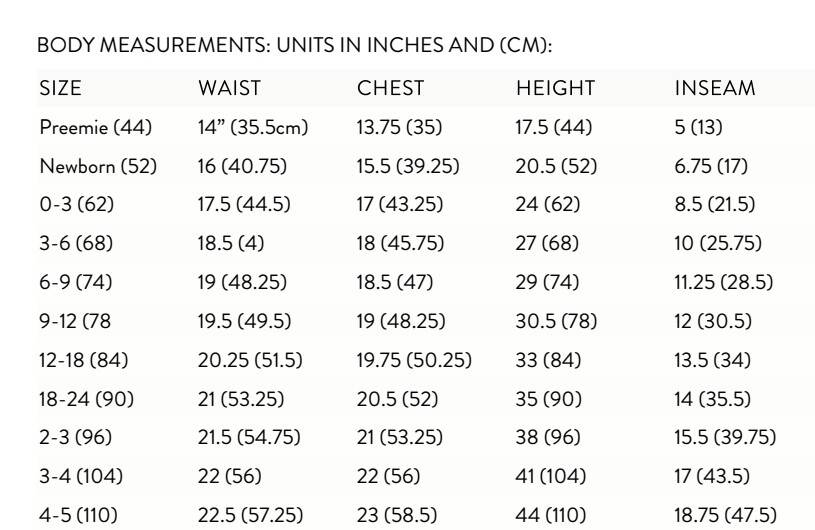Click the HEIGHT column header

click(555, 88)
